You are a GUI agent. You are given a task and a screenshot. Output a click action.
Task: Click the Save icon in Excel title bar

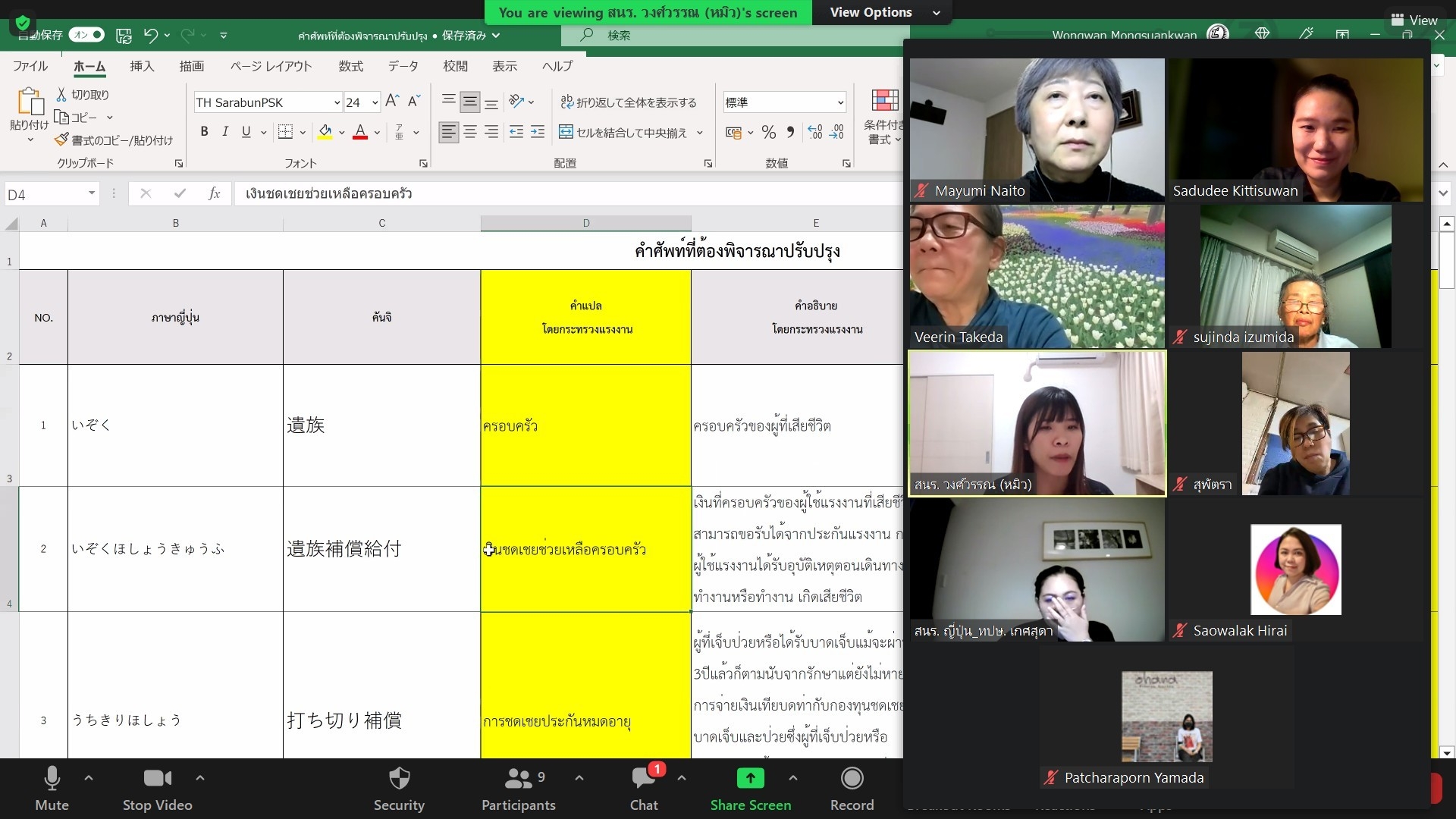pyautogui.click(x=124, y=36)
